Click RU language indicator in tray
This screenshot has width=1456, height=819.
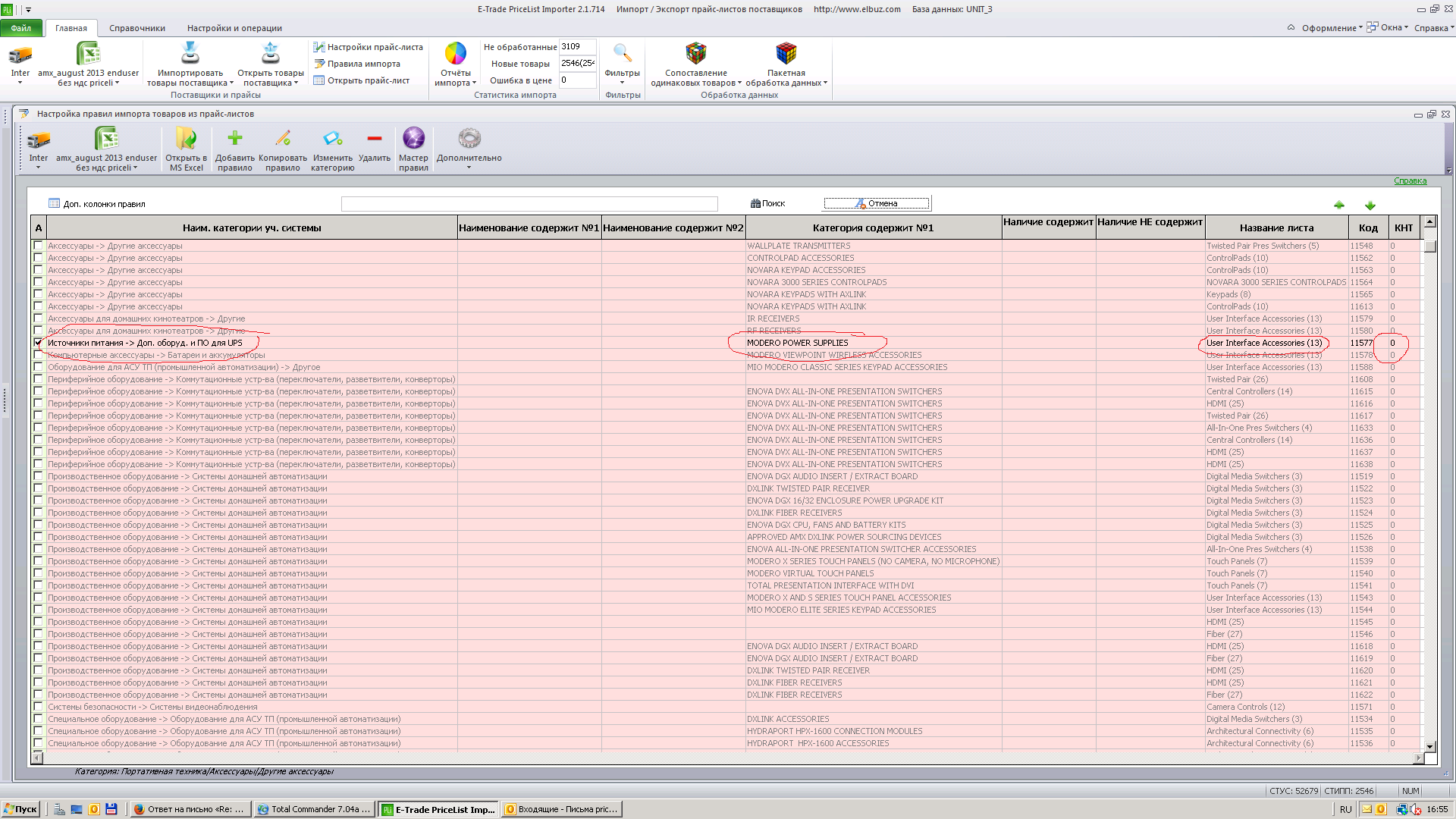point(1345,809)
